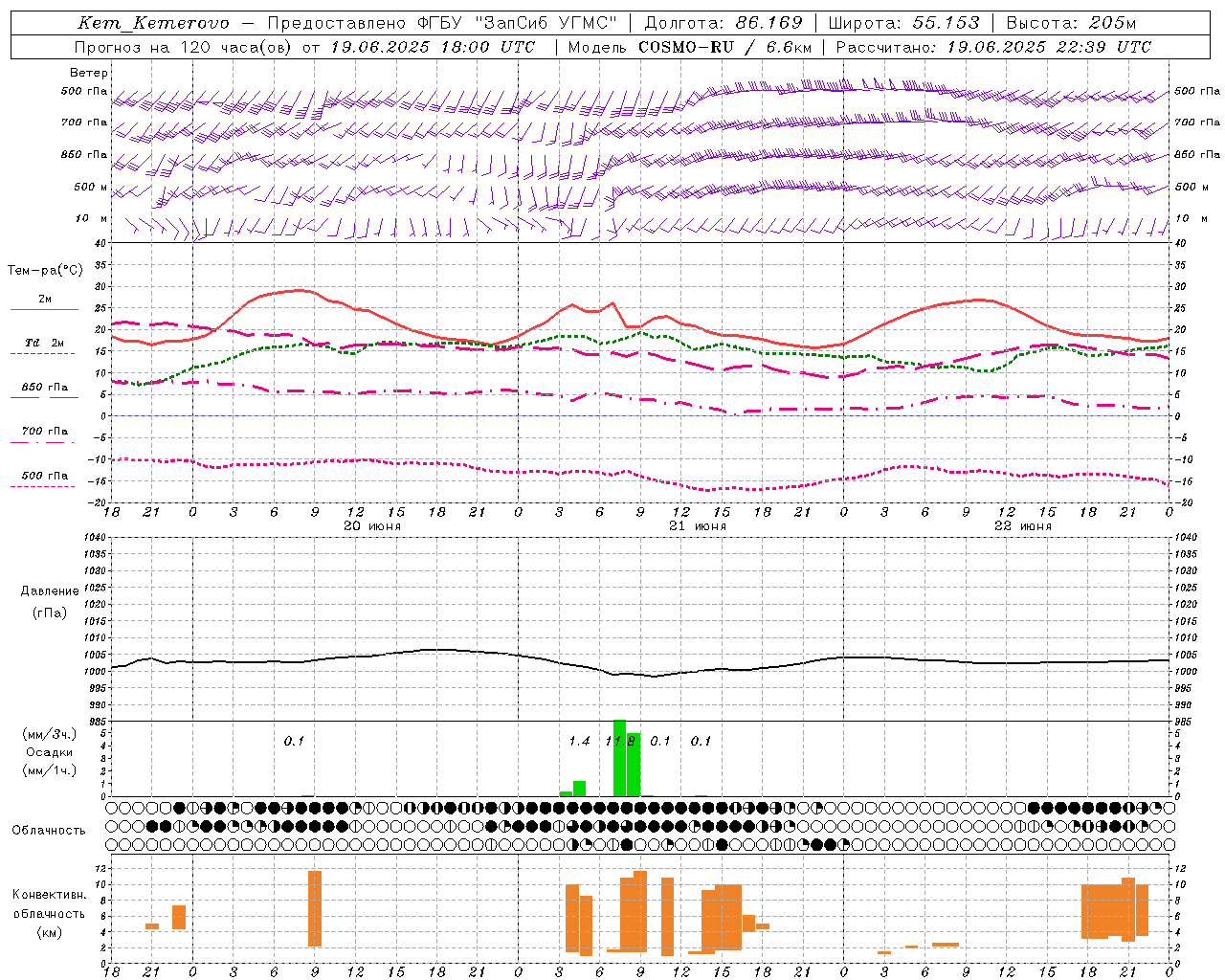Screen dimensions: 1225x980
Task: Click the "Осадки" precipitation label
Action: (x=49, y=752)
